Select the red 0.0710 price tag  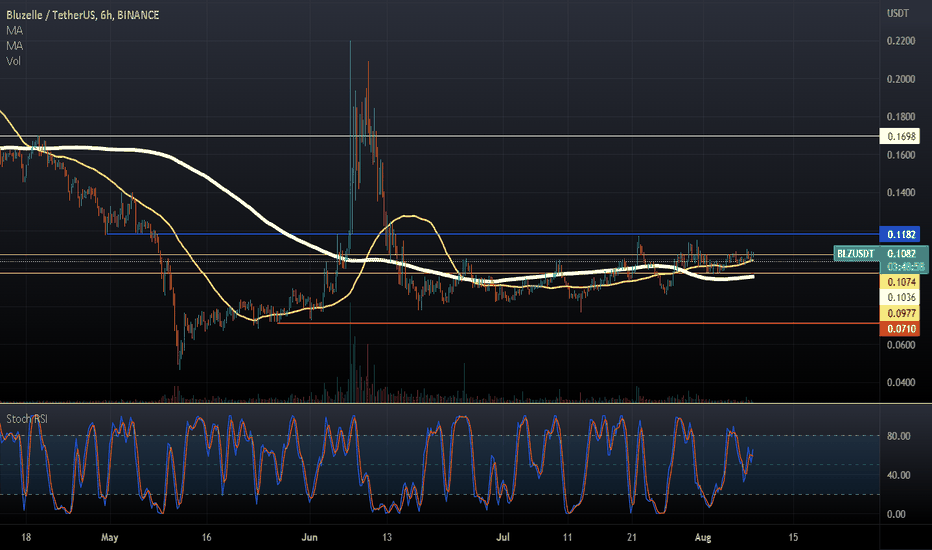pyautogui.click(x=900, y=328)
